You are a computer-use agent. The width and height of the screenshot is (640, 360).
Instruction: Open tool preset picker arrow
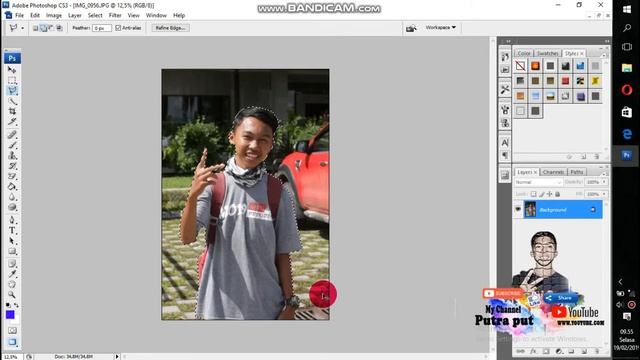(22, 28)
